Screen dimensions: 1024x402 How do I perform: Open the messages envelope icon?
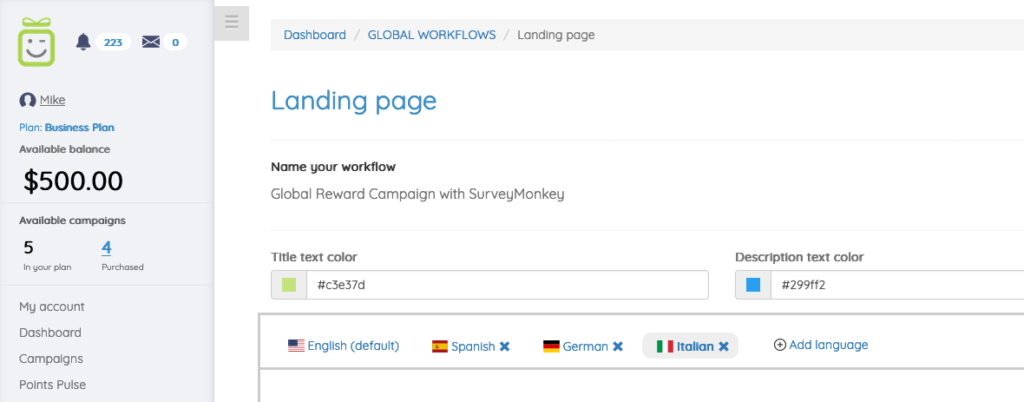151,42
